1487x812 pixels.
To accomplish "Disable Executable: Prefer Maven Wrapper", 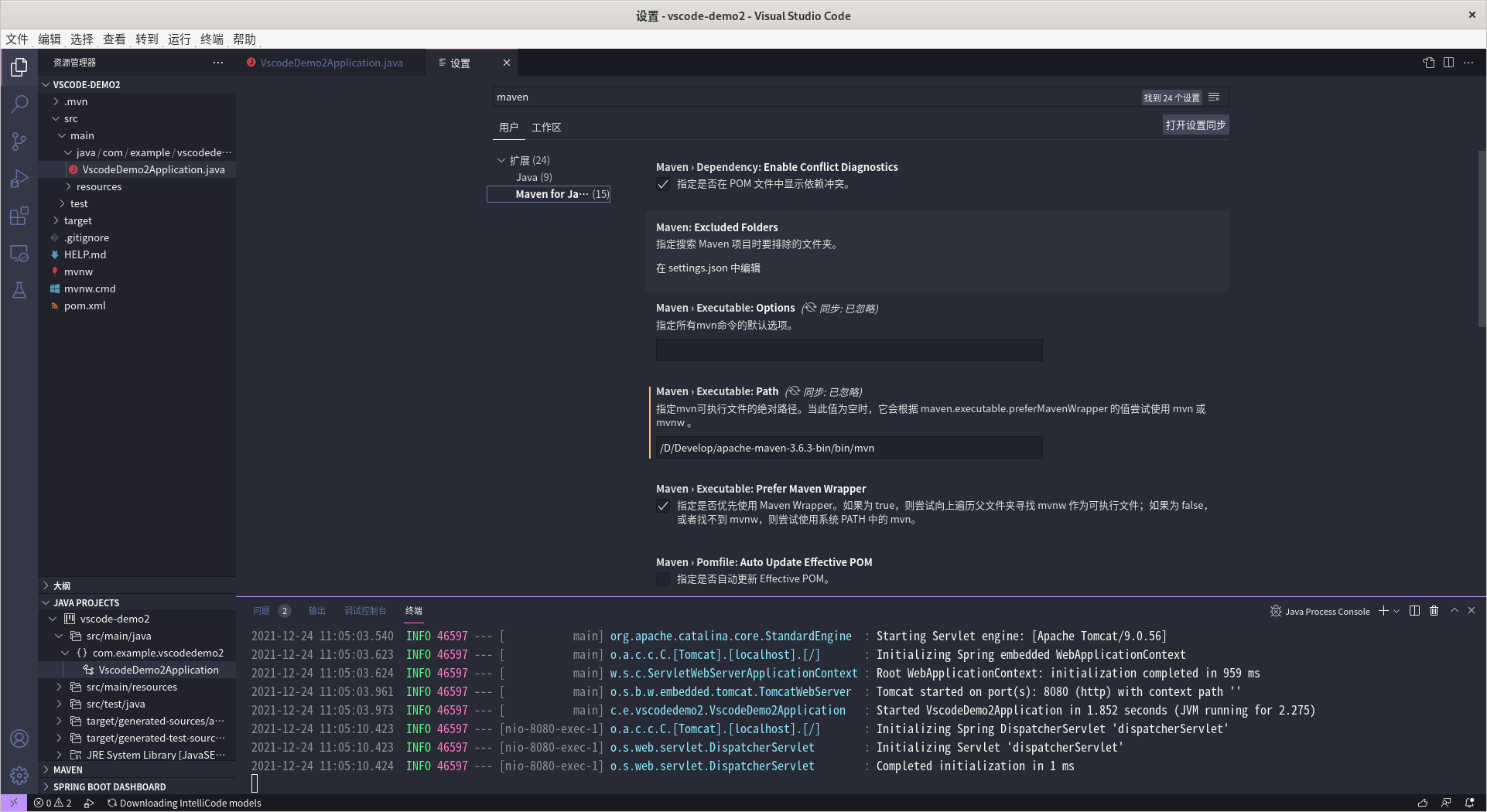I will pos(663,507).
